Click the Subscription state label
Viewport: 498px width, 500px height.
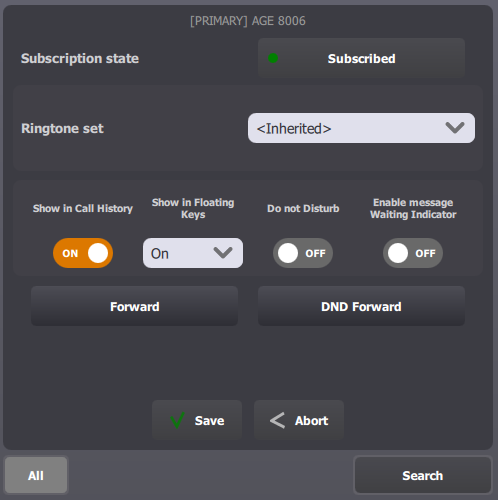(x=80, y=59)
